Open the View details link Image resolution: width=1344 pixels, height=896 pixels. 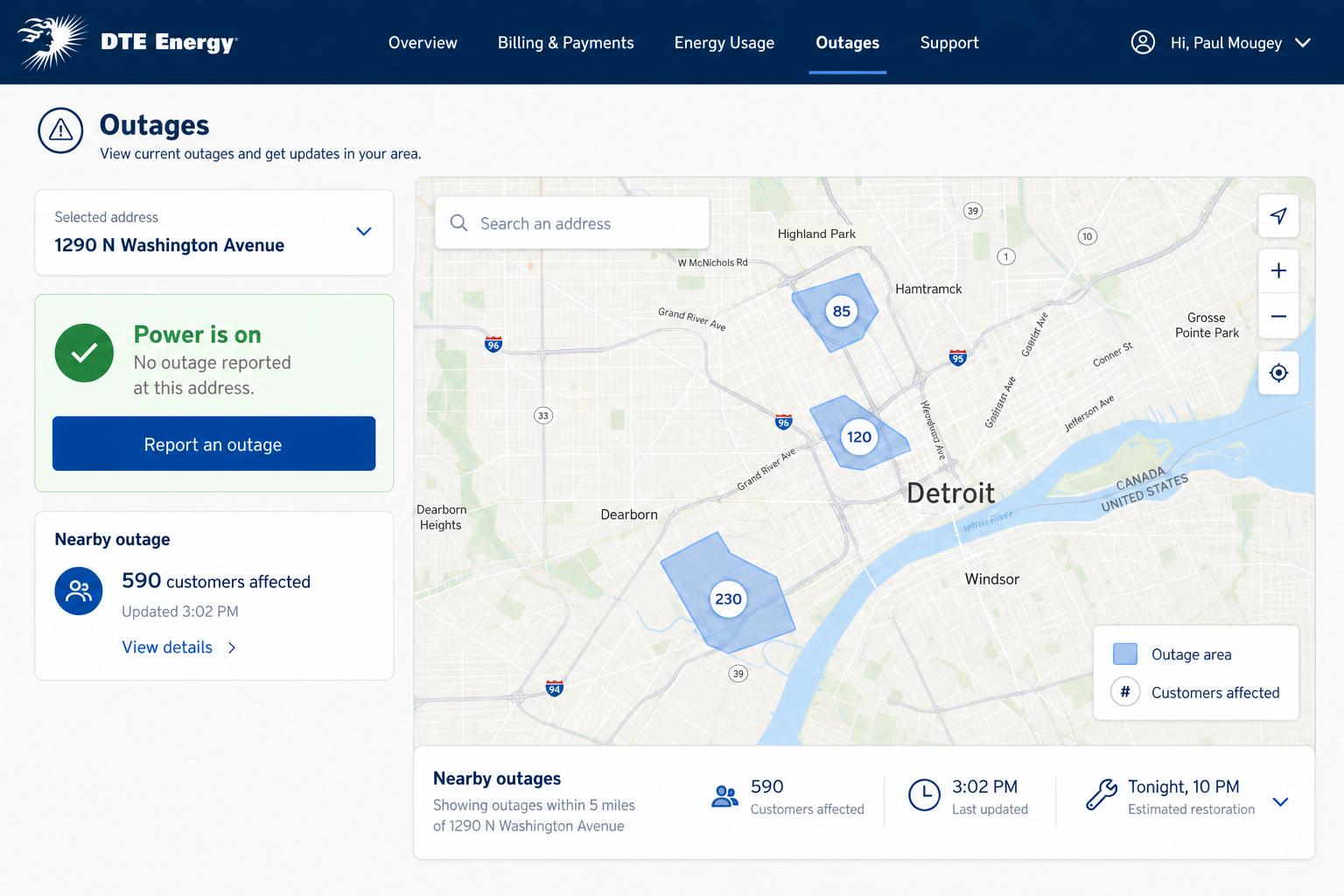167,647
